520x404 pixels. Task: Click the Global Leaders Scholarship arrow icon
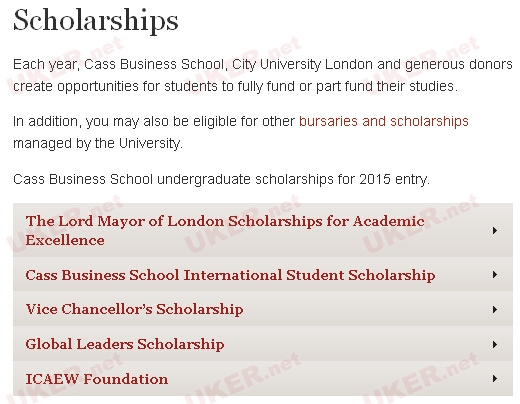pyautogui.click(x=495, y=344)
